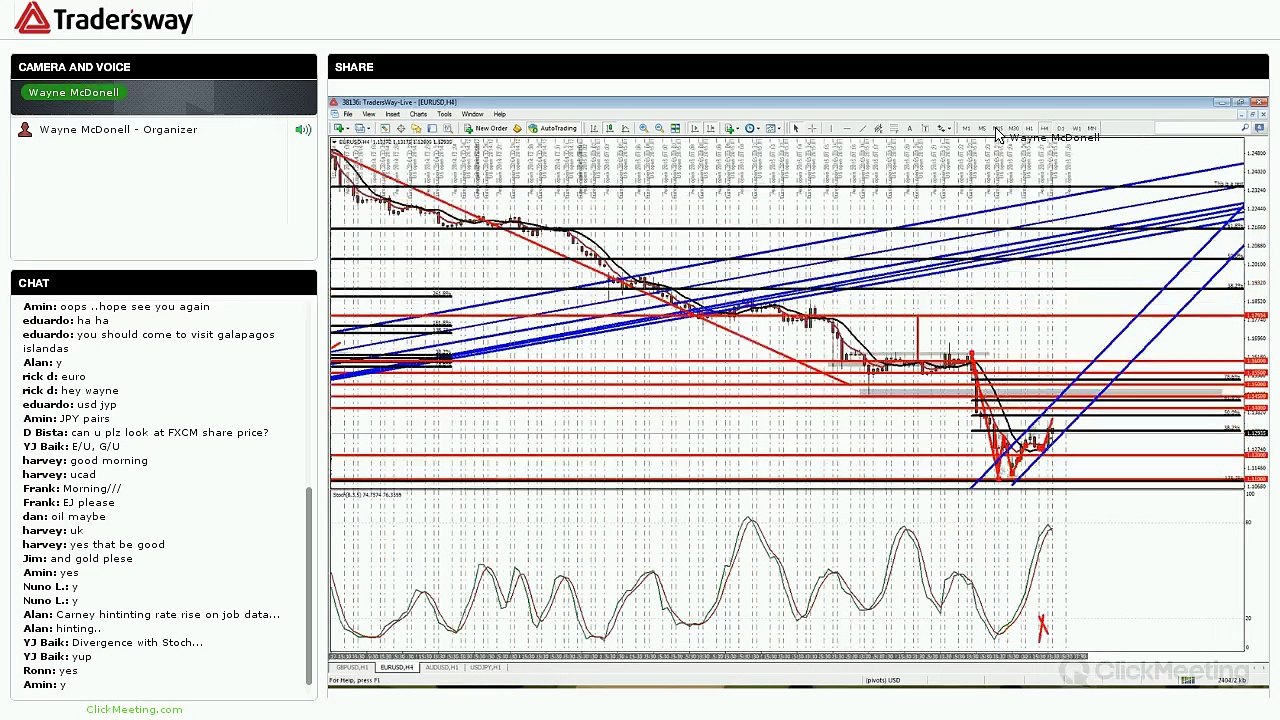Screen dimensions: 1280x720
Task: Open the Window menu
Action: click(472, 114)
